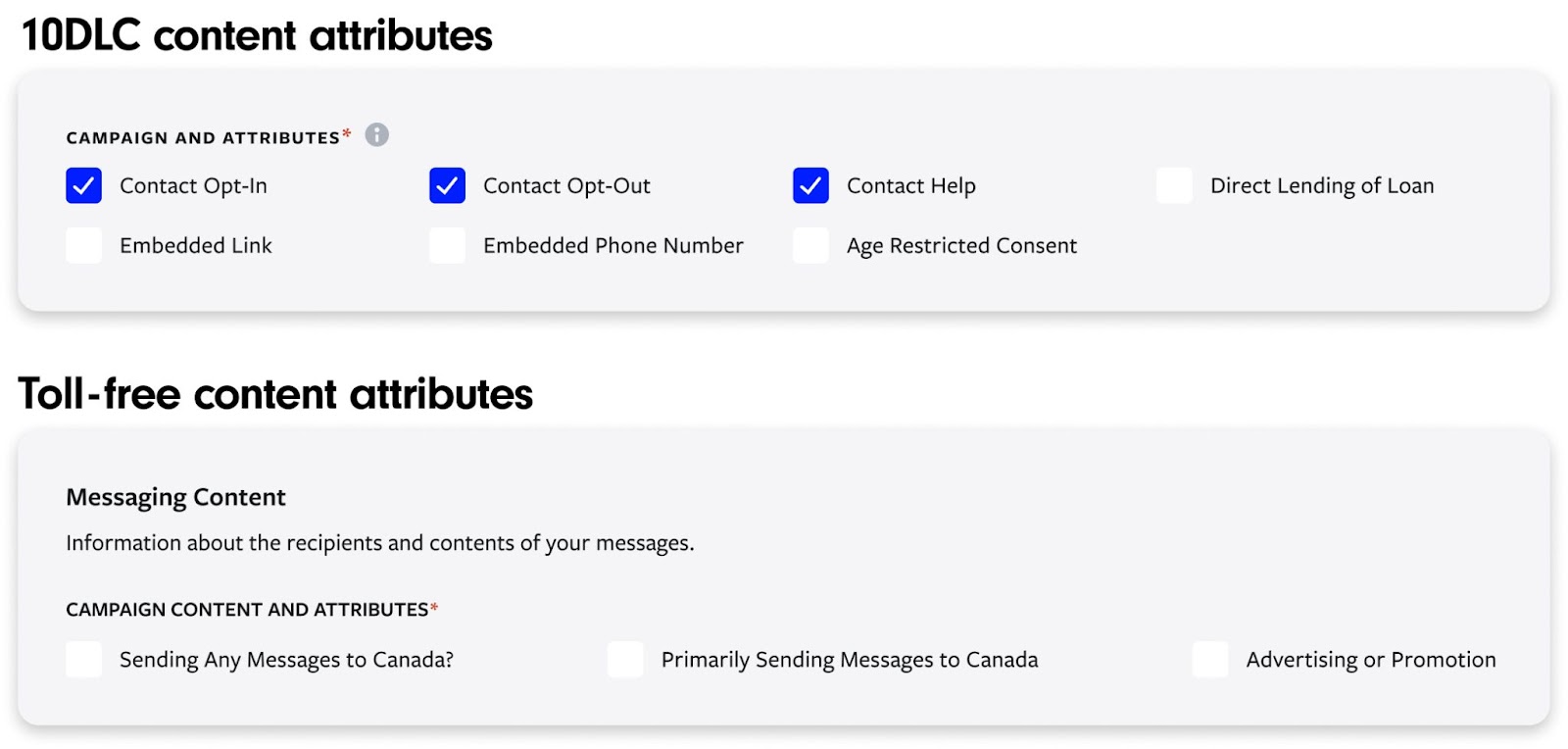Click the Messaging Content section title

[174, 497]
